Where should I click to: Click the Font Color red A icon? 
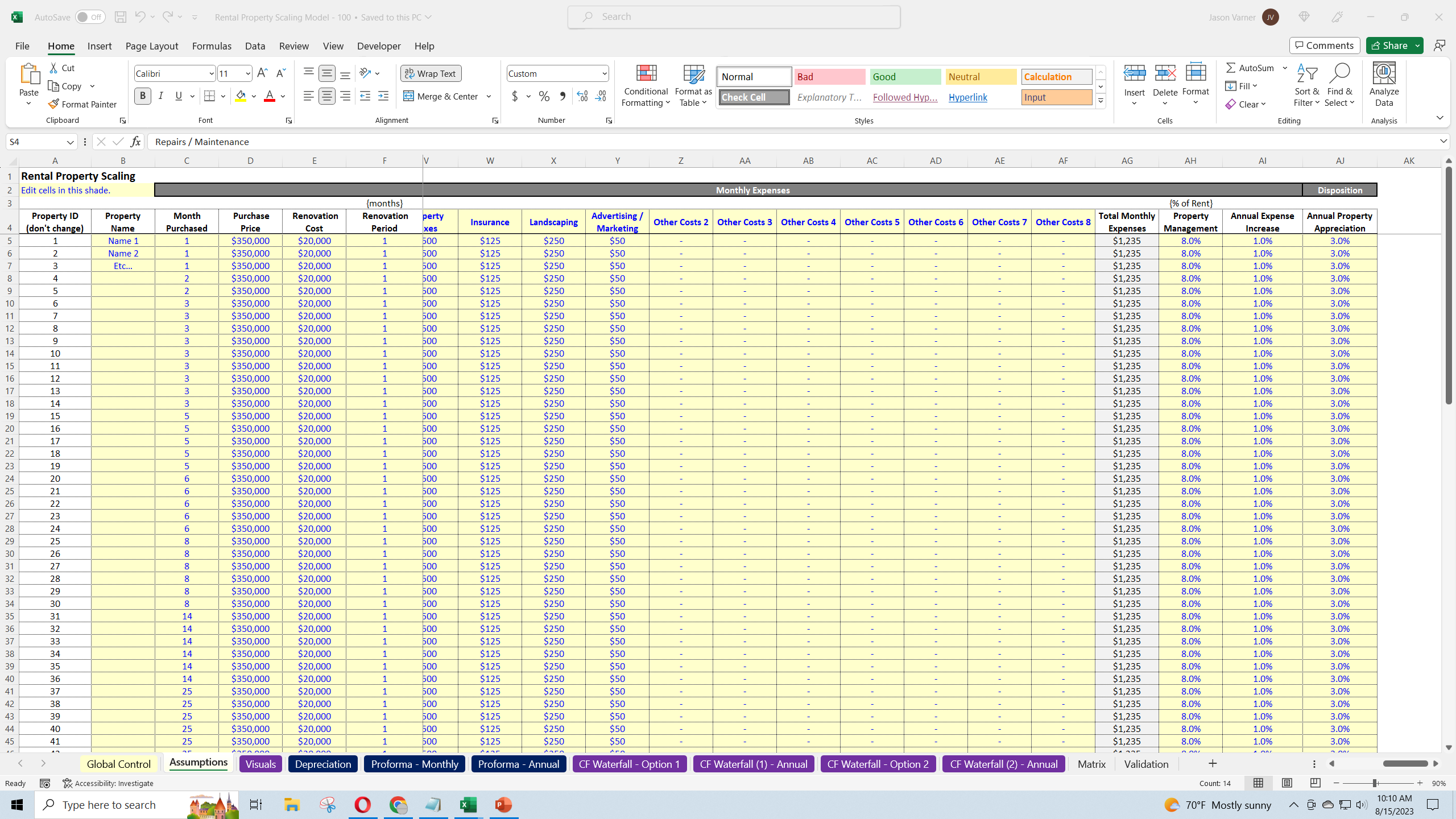click(x=270, y=96)
